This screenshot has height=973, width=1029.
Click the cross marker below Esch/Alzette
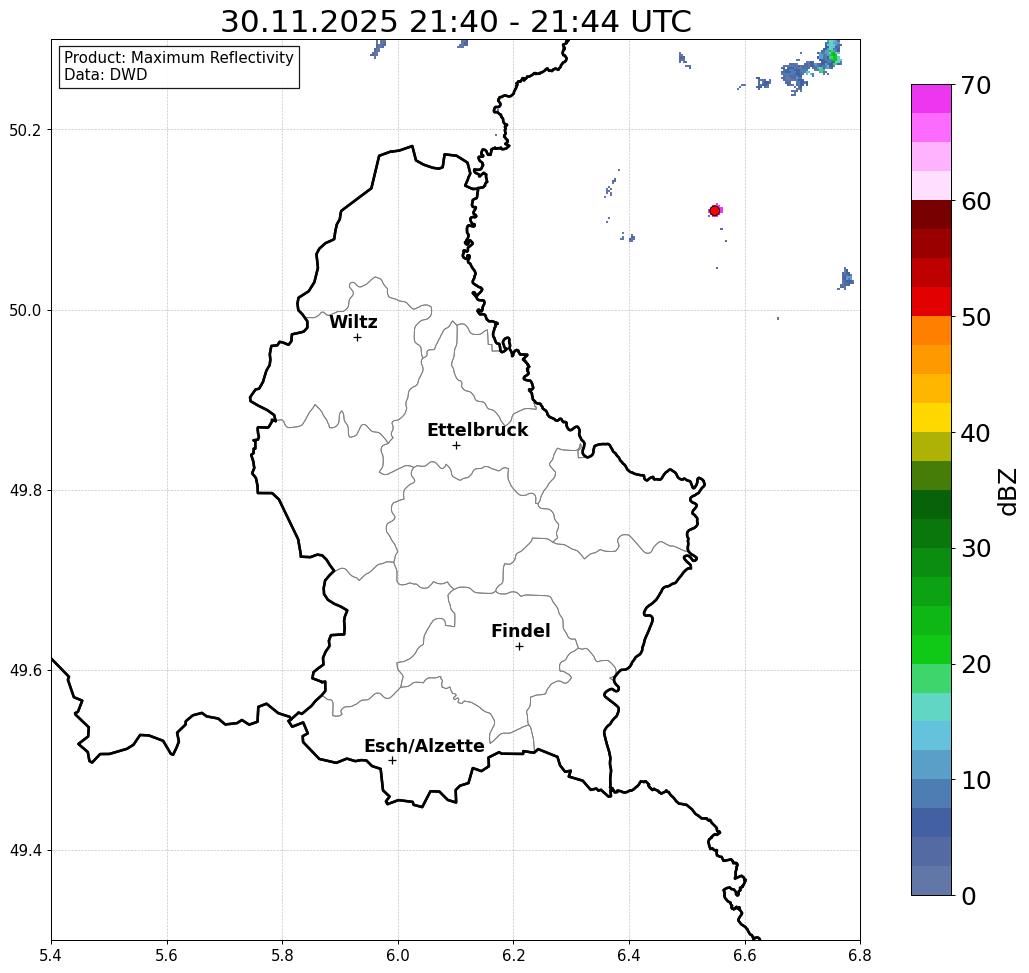[x=392, y=760]
